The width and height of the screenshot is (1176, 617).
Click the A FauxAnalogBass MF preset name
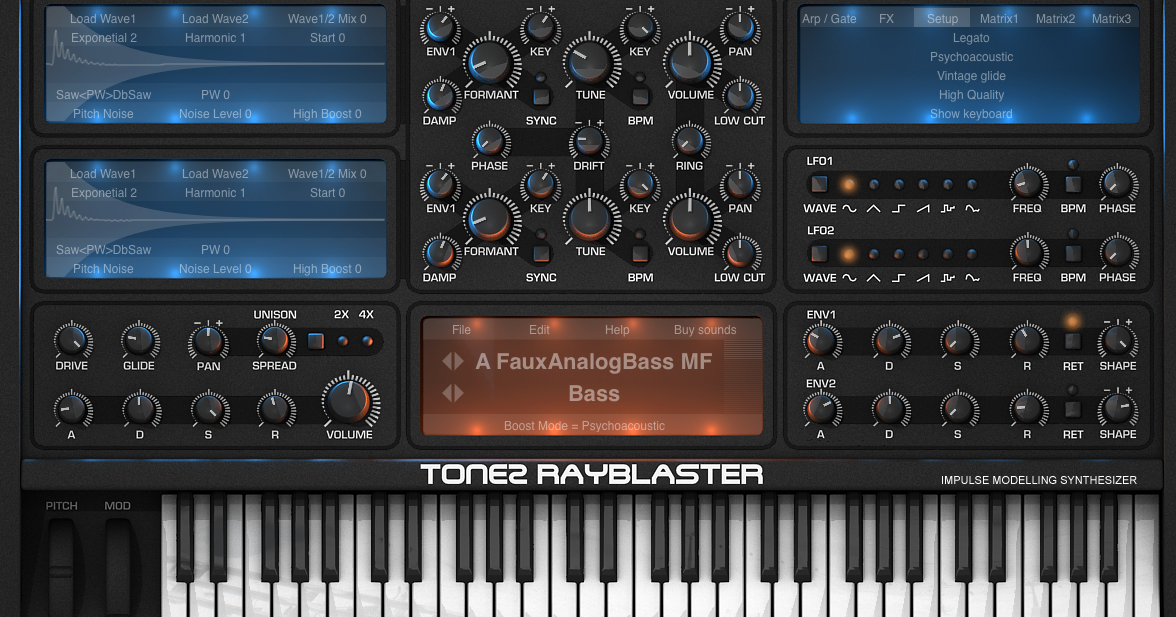pos(593,361)
